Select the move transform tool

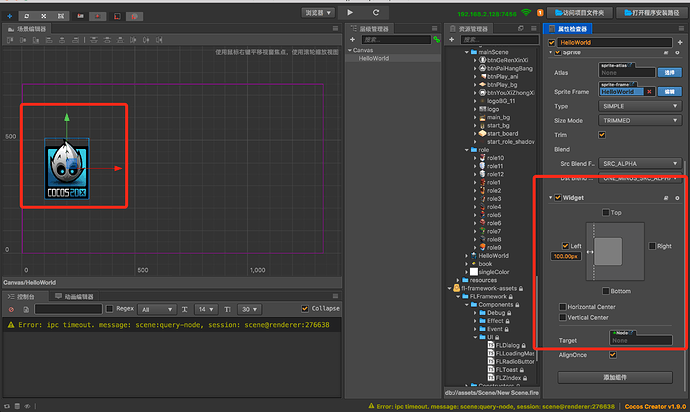click(10, 16)
